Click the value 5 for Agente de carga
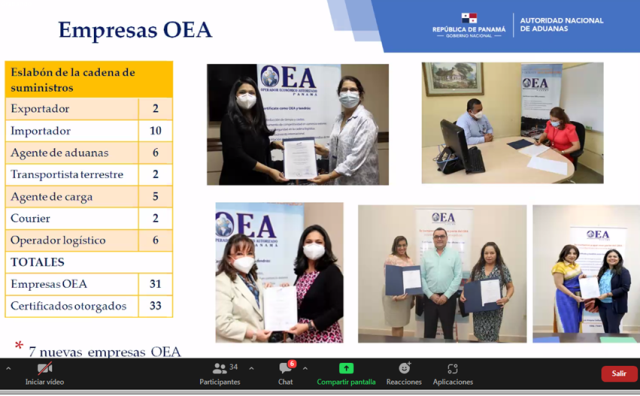The width and height of the screenshot is (640, 396). (156, 196)
